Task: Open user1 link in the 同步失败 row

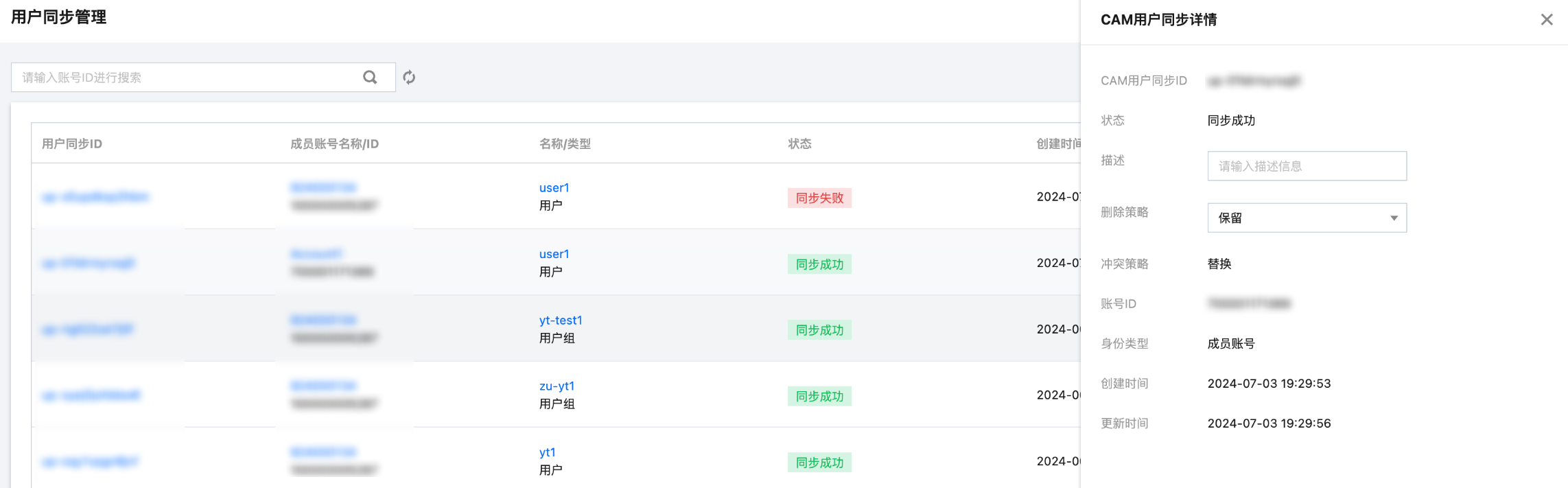Action: tap(554, 188)
